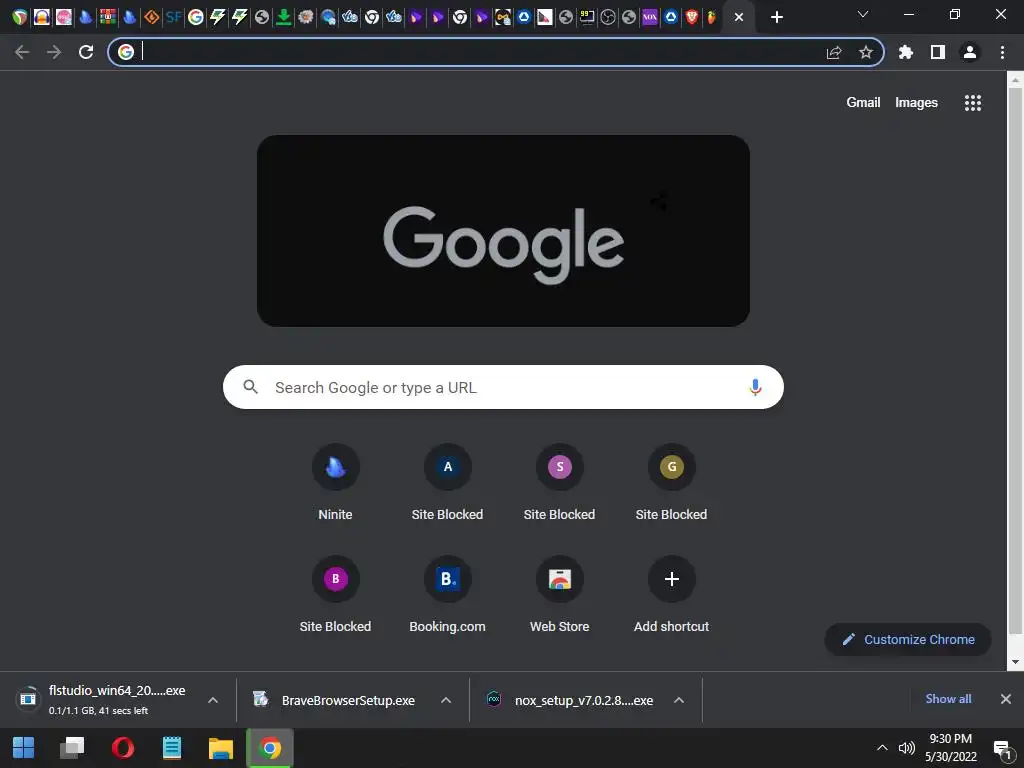Expand options for BraveBrowserSetup.exe download
The height and width of the screenshot is (768, 1024).
446,700
